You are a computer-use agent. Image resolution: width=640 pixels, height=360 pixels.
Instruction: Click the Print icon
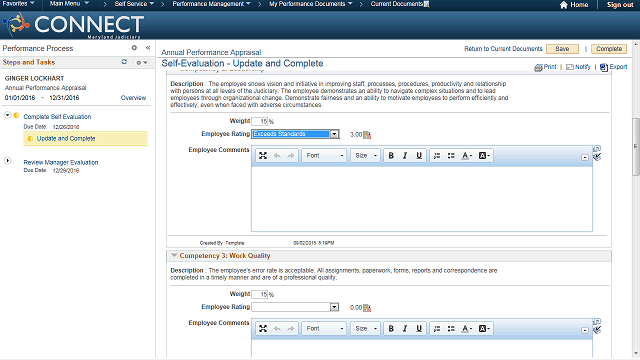tap(538, 67)
